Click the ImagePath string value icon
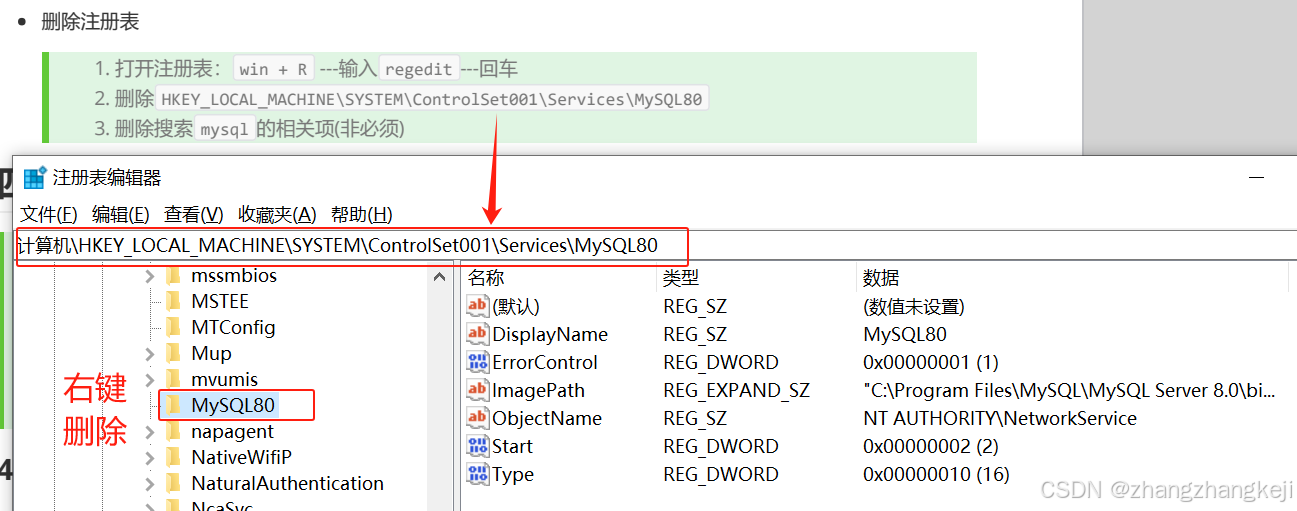Image resolution: width=1297 pixels, height=511 pixels. pos(478,390)
